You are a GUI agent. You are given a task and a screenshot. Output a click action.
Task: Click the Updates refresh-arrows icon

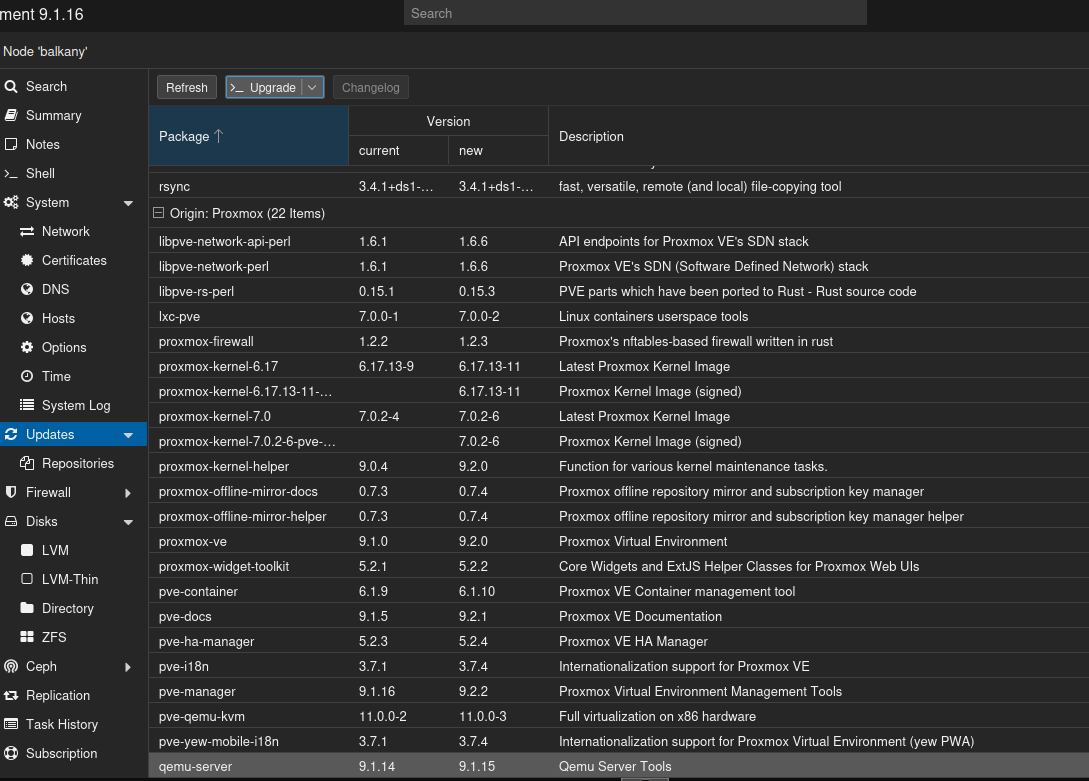click(10, 435)
